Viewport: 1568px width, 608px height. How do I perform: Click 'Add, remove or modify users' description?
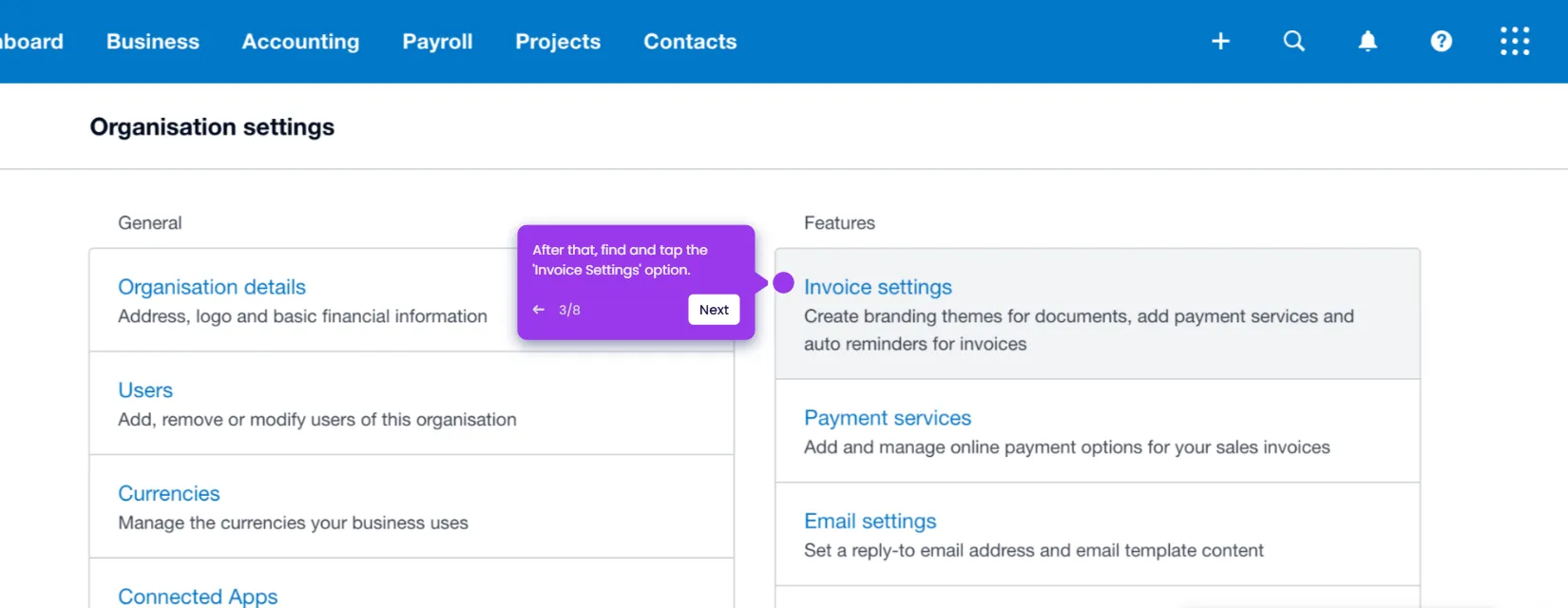click(x=317, y=420)
